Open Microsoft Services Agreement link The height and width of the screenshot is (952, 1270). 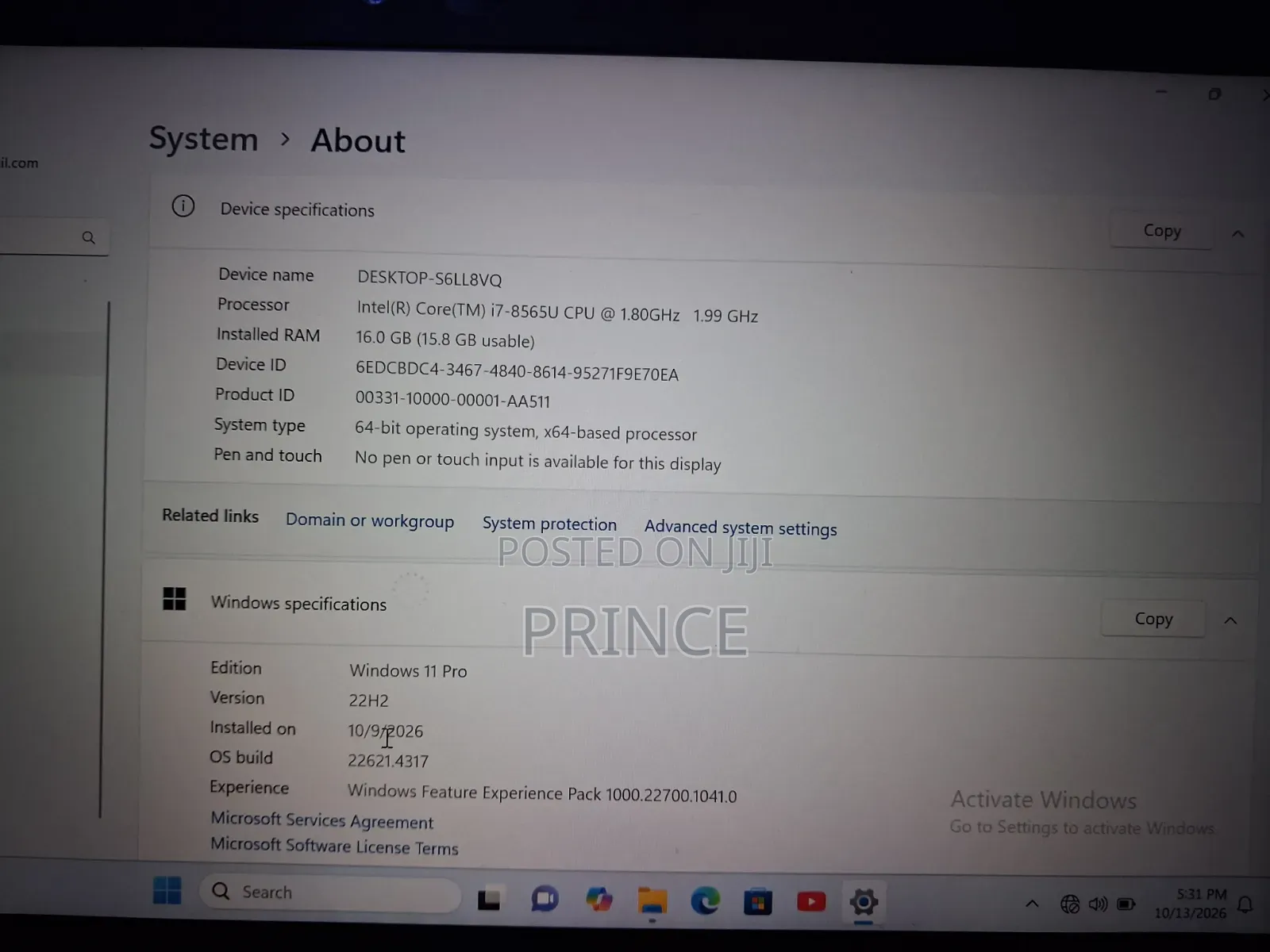coord(321,820)
